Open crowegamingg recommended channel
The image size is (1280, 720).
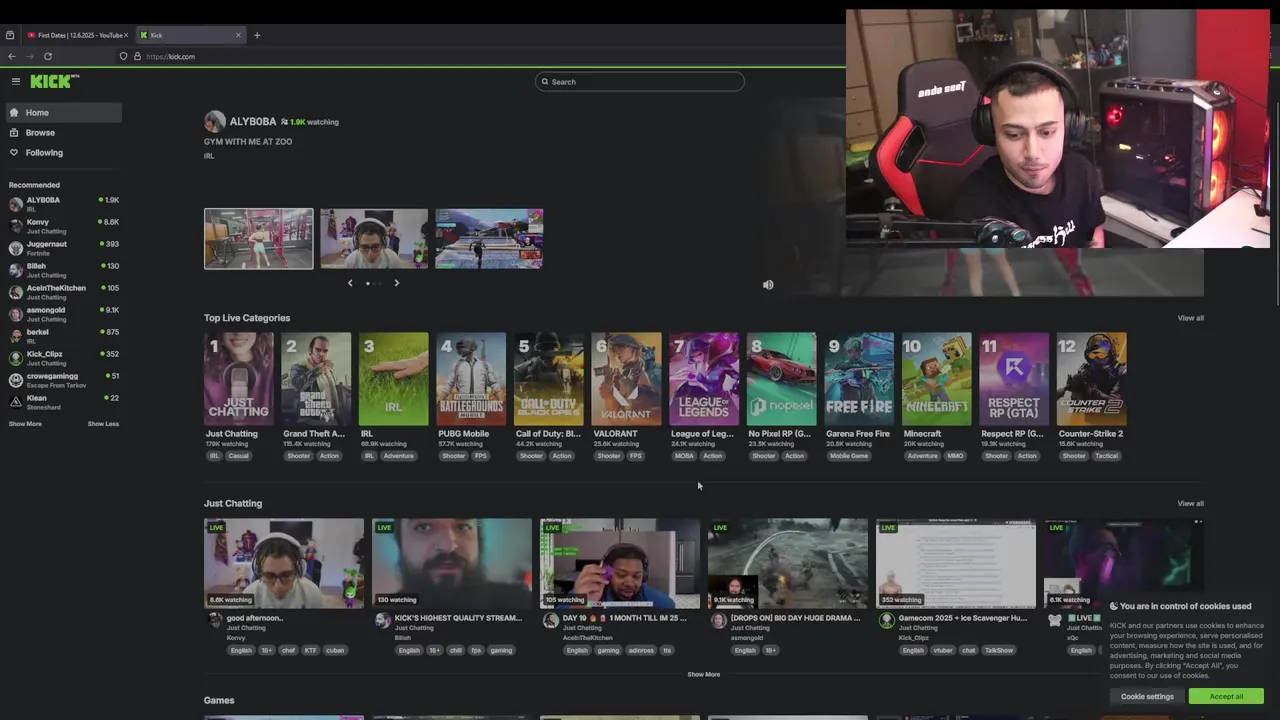pos(62,380)
